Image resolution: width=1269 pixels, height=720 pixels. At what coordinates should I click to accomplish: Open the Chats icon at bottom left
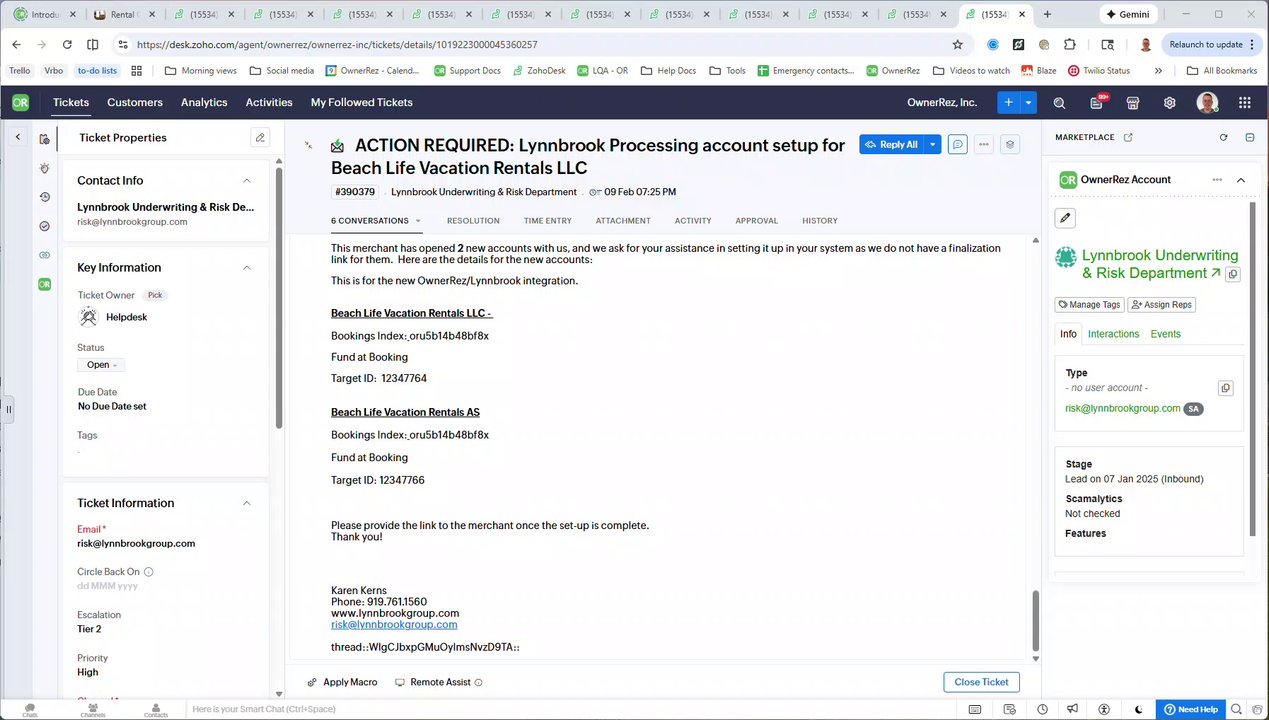tap(30, 709)
